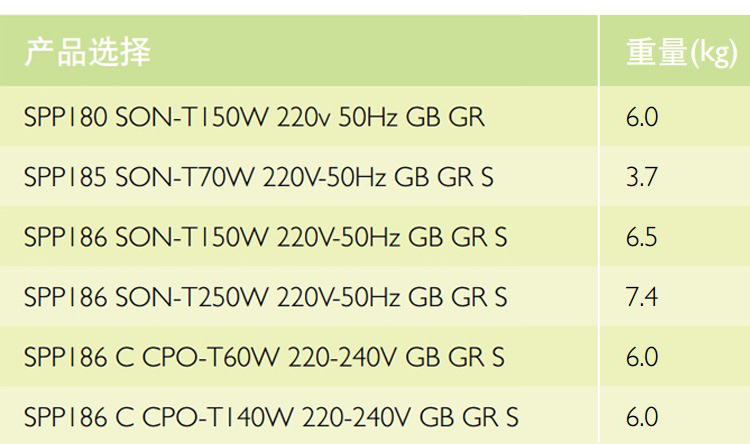Click the 6.0 weight for SPP180

[x=642, y=117]
